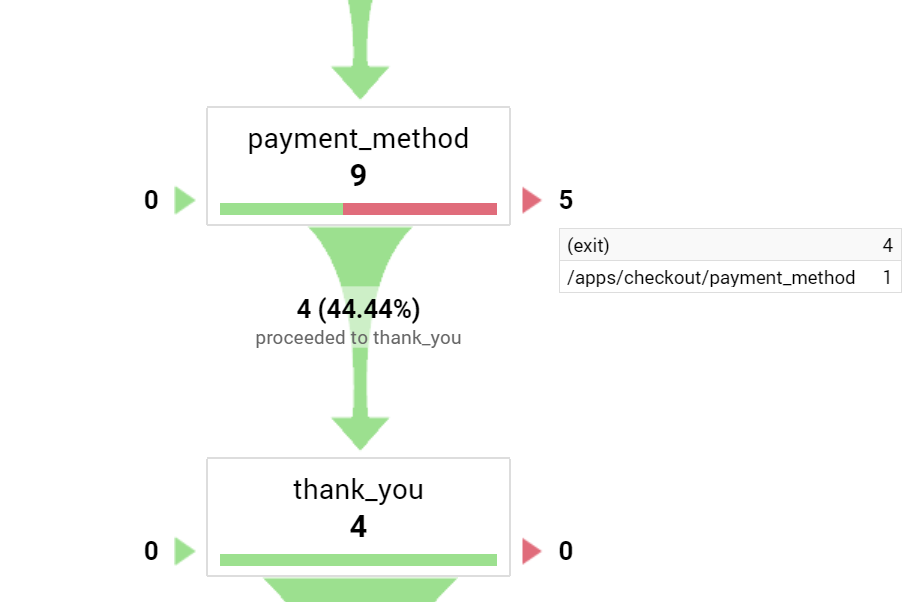Click green portion of payment_method bar
Screen dimensions: 909x602
[281, 209]
